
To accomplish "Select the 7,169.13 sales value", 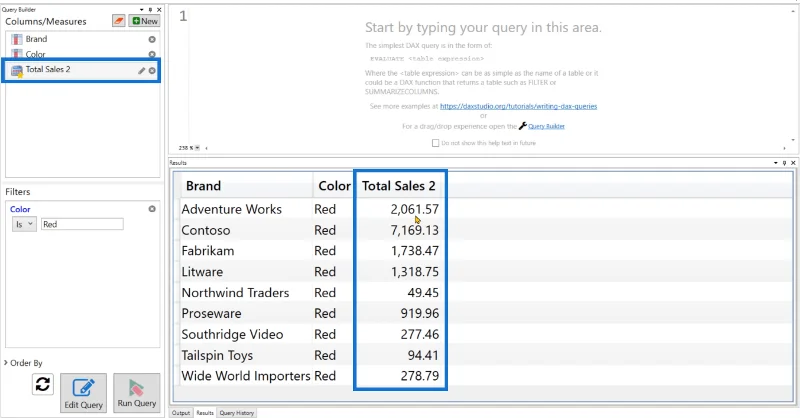I will 415,230.
